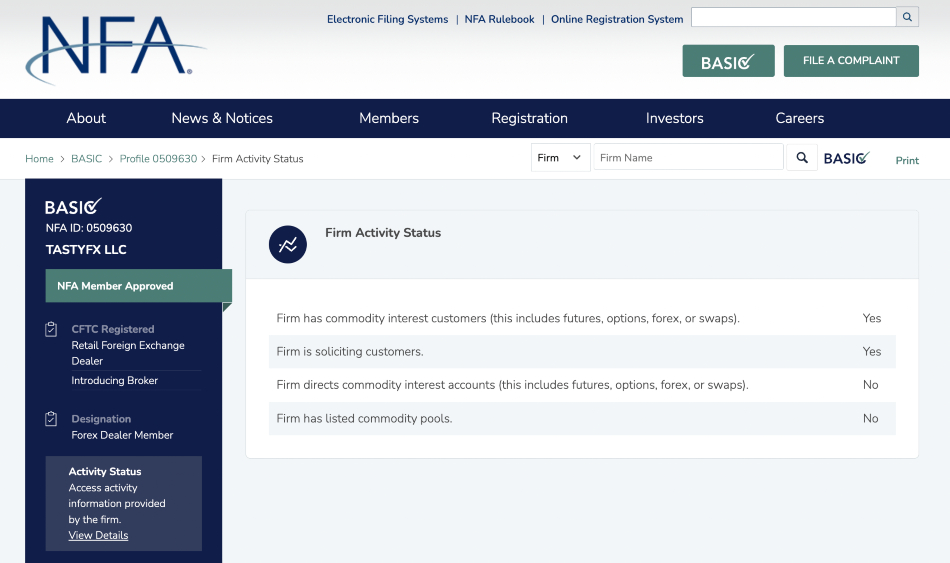Open the Online Registration System link

pos(617,19)
